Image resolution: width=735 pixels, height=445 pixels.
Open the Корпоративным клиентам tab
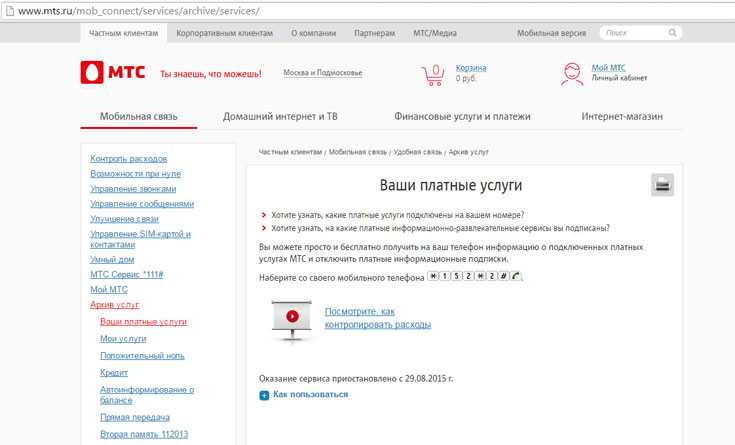(x=225, y=33)
